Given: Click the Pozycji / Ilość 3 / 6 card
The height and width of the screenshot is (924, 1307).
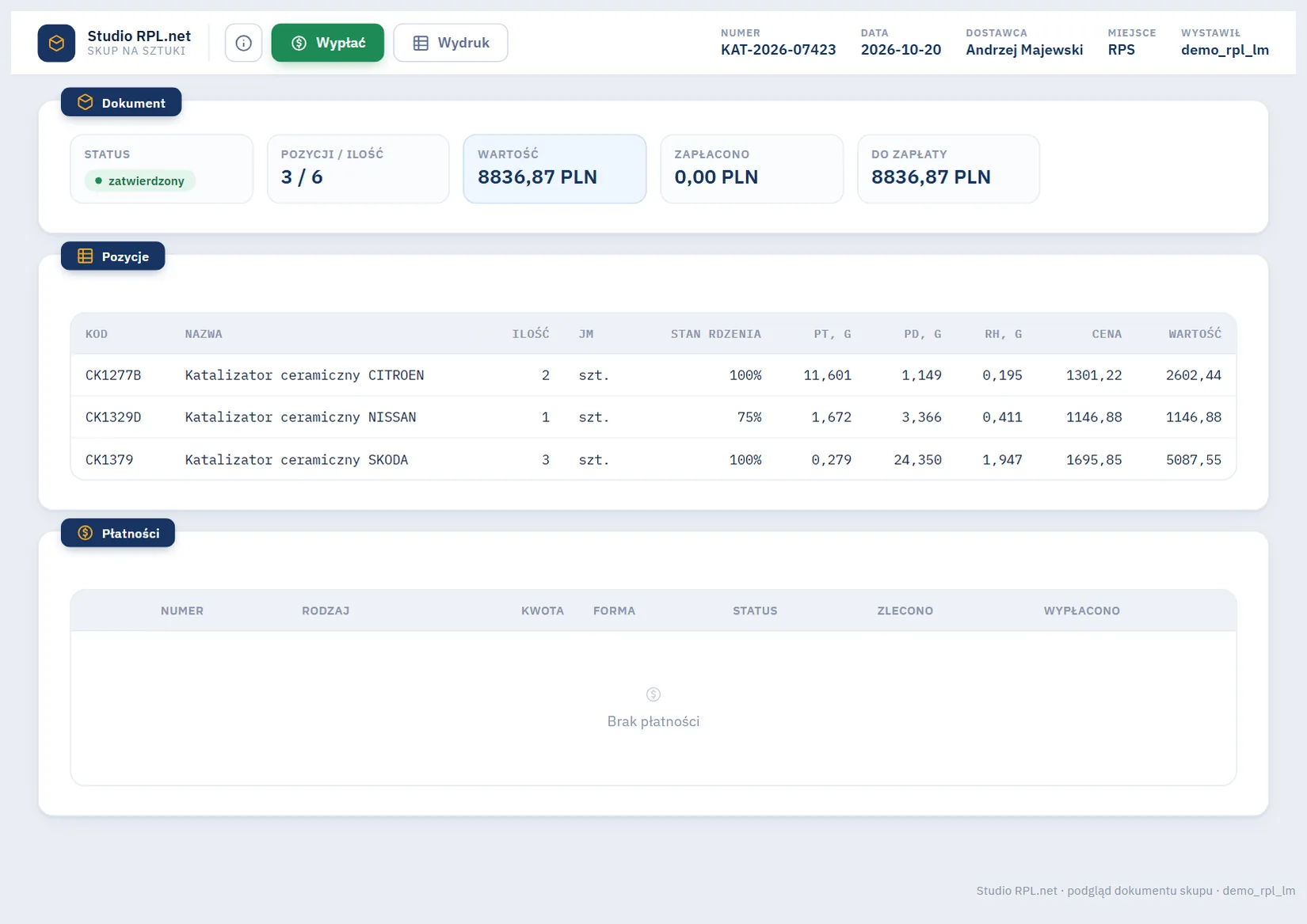Looking at the screenshot, I should (358, 169).
